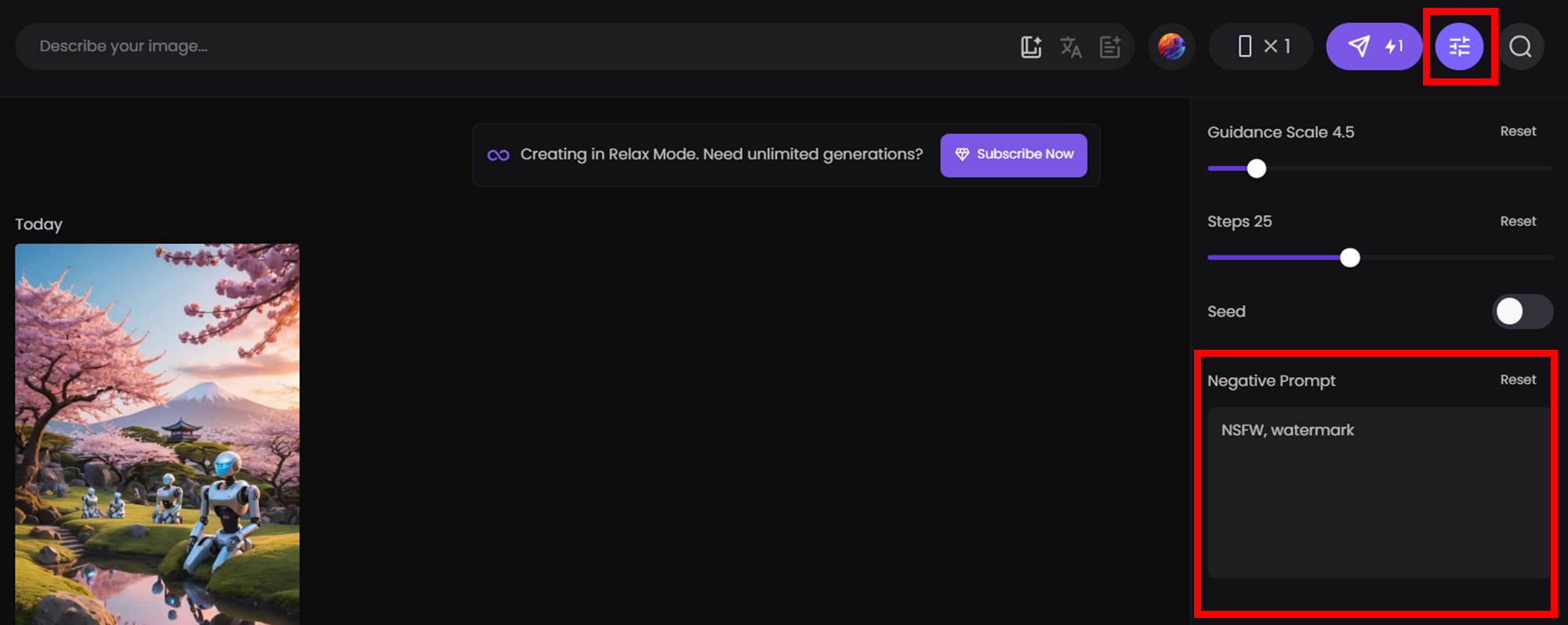Click the translate prompt icon
The height and width of the screenshot is (625, 1568).
[1071, 46]
